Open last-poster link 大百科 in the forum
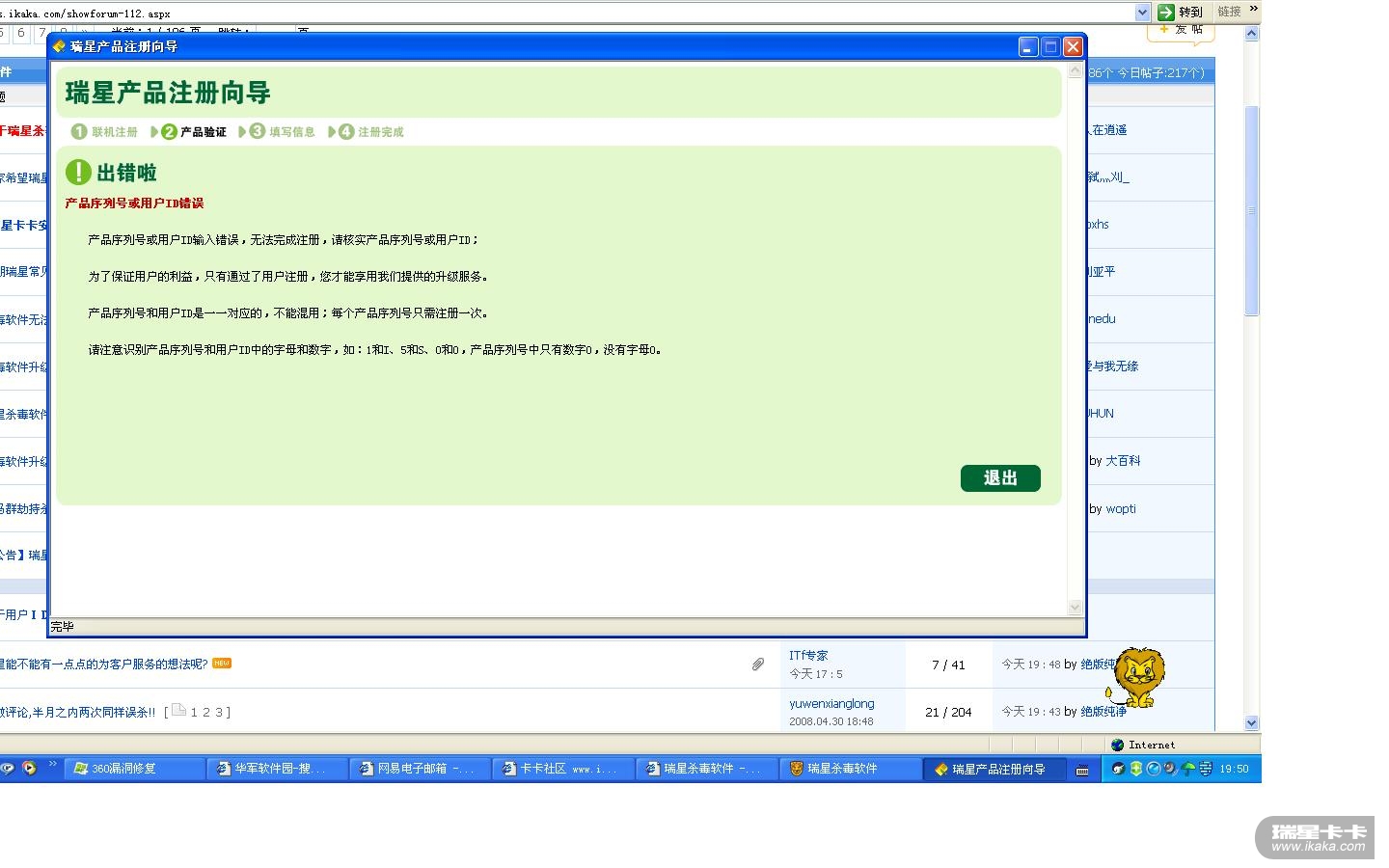Viewport: 1389px width, 868px height. point(1123,461)
